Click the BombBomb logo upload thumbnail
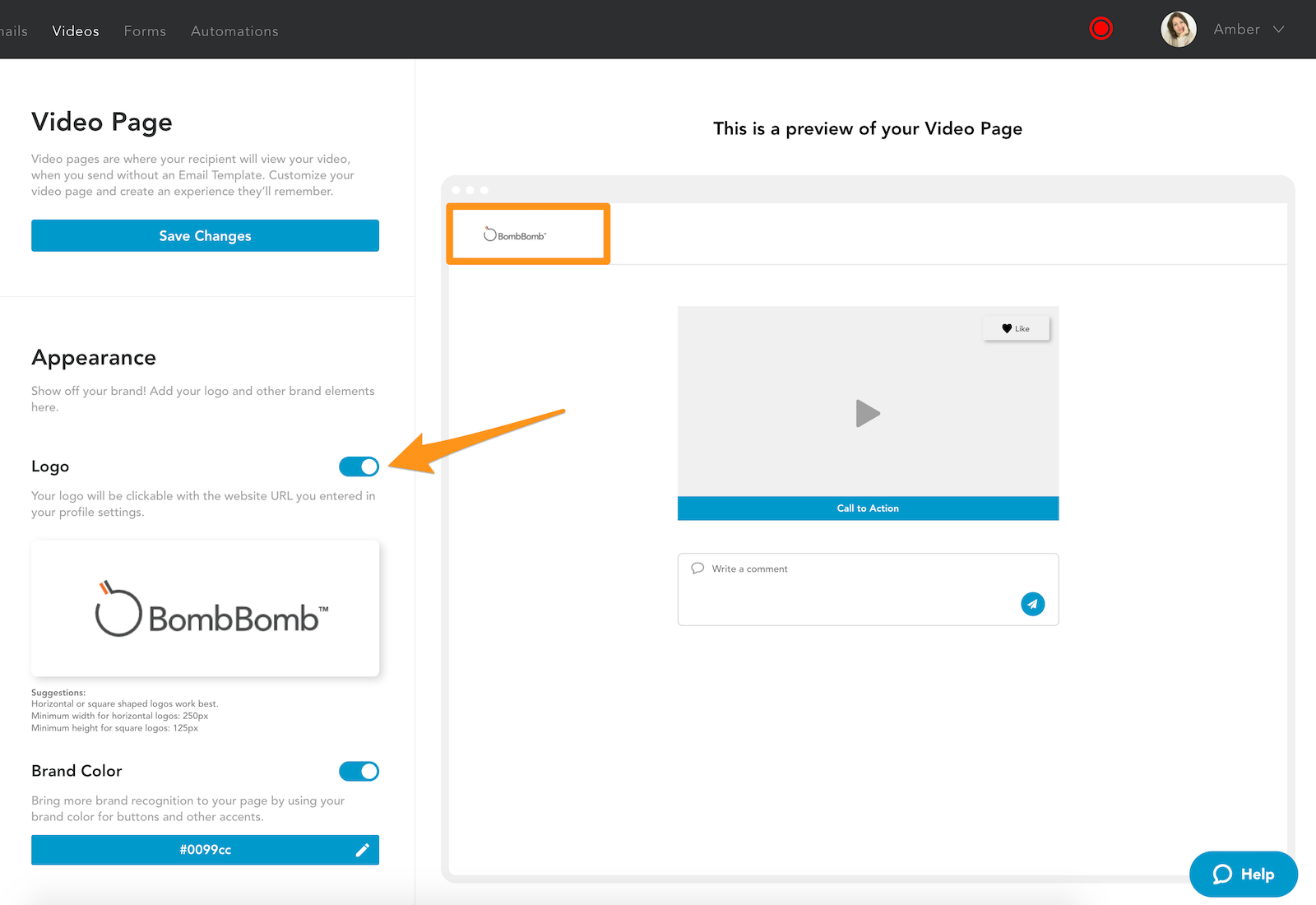 point(205,608)
